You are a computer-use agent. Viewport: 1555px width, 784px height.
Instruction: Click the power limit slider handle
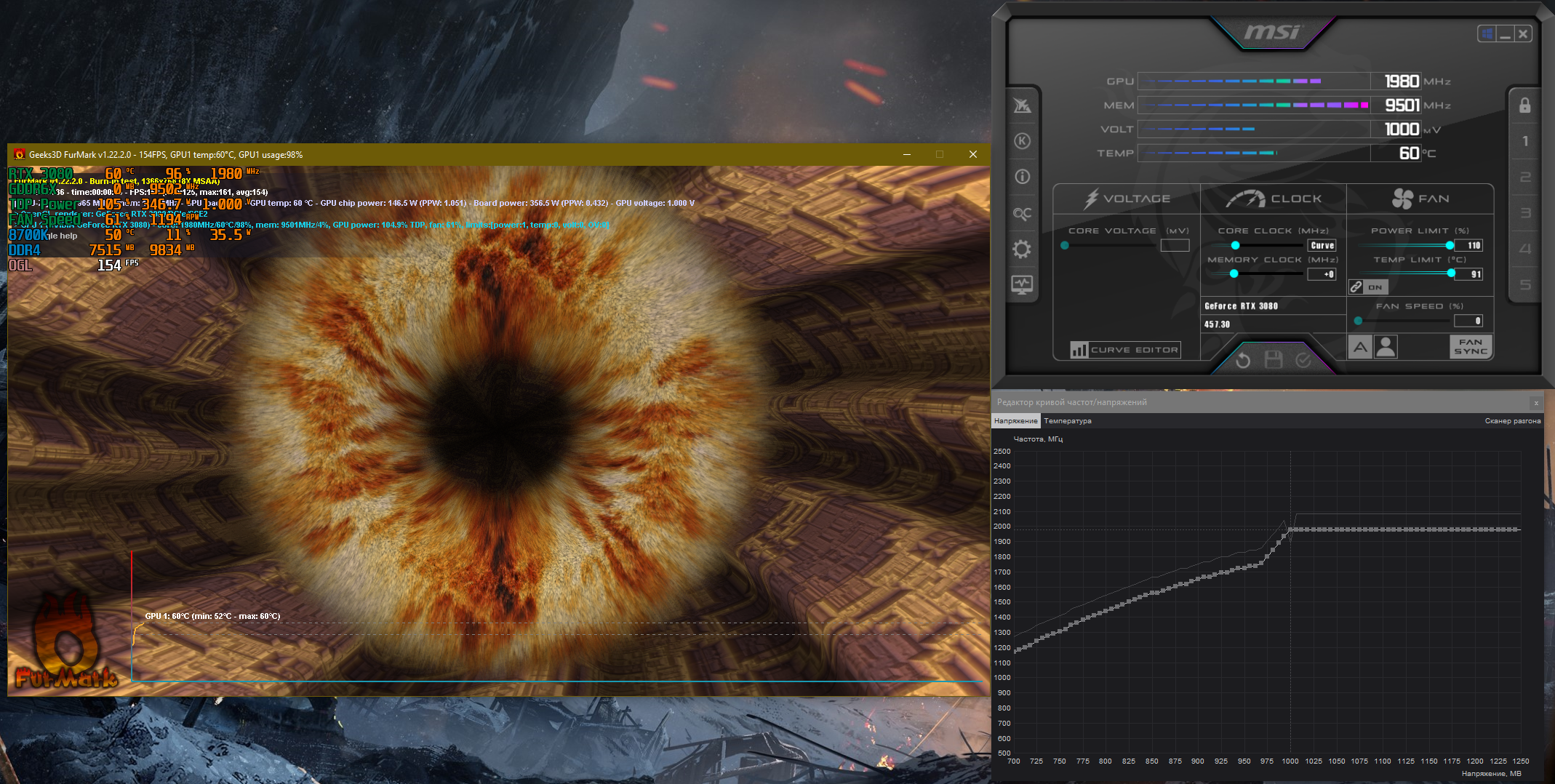click(x=1450, y=246)
